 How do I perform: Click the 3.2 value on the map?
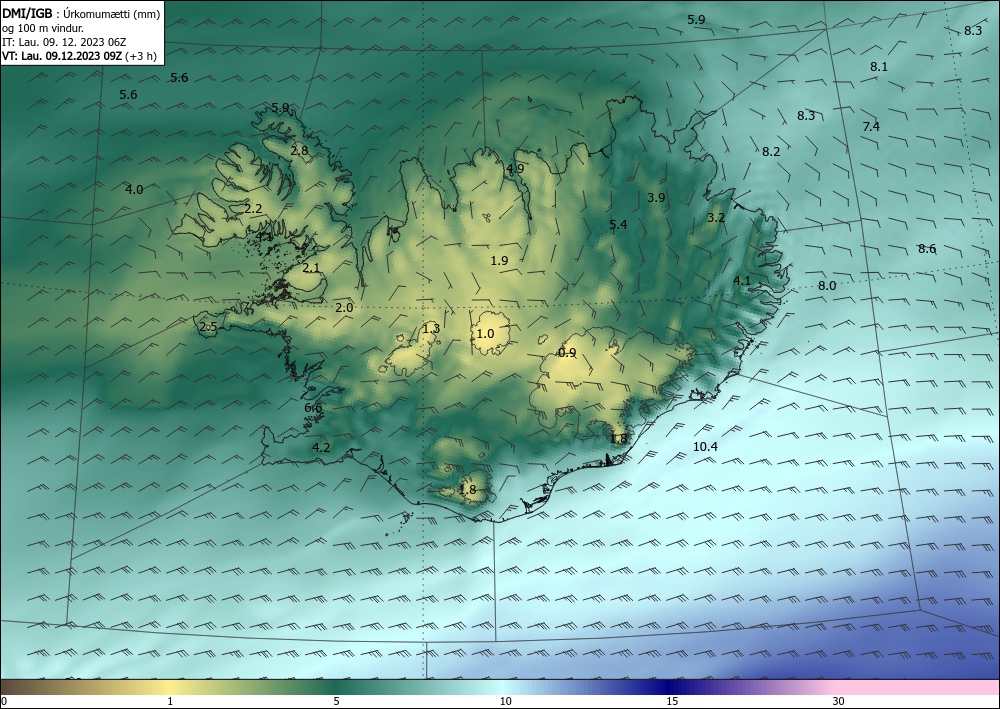coord(716,217)
